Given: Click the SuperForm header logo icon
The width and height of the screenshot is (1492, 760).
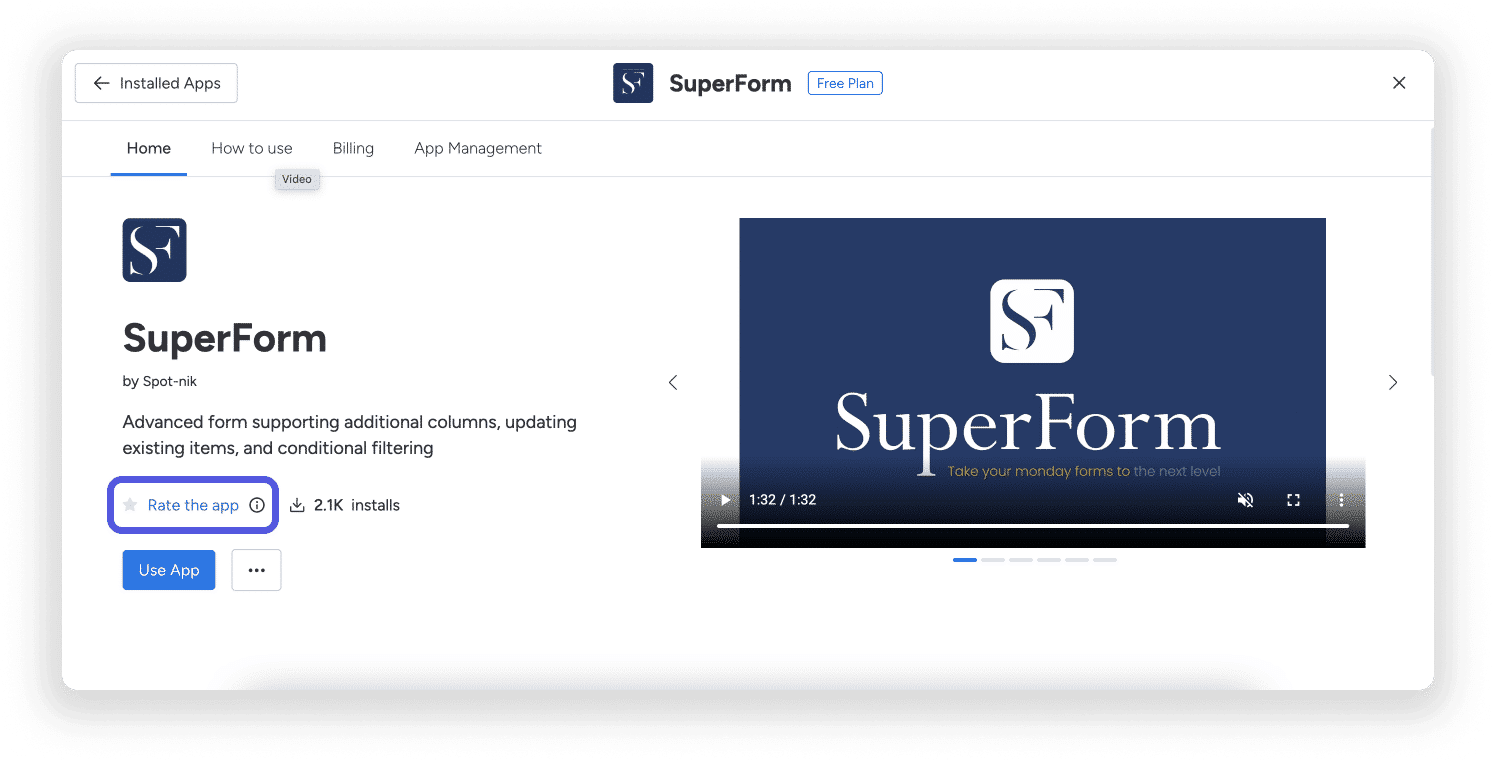Looking at the screenshot, I should [633, 83].
